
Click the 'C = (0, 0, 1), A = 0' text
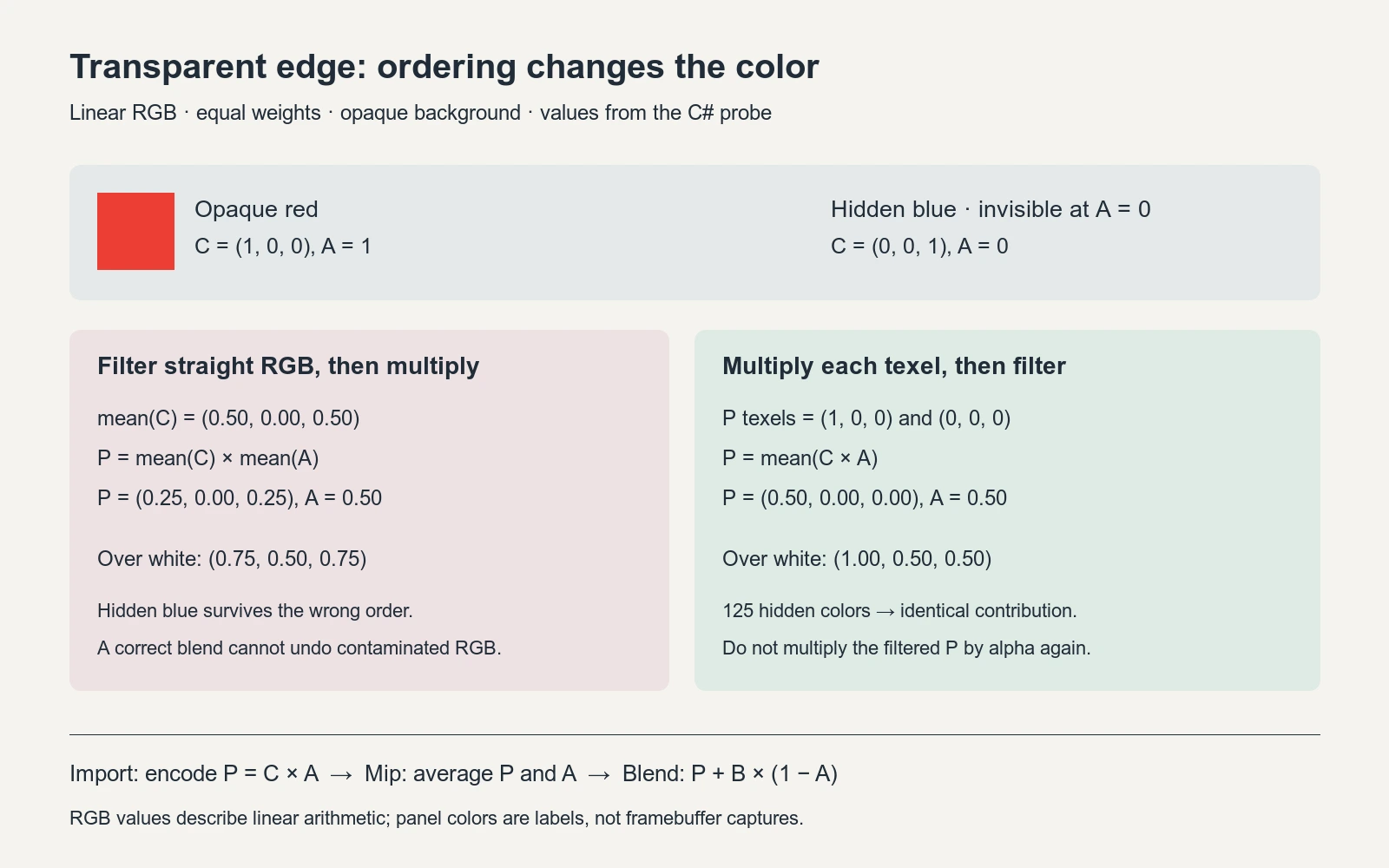919,247
